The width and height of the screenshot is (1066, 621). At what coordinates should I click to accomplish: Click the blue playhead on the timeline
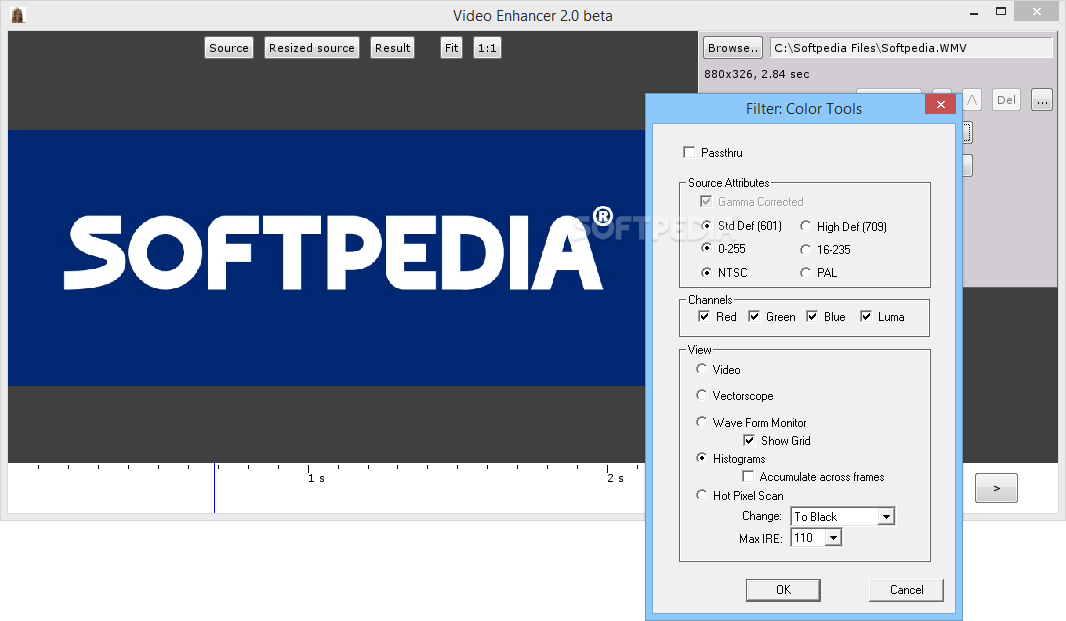click(x=214, y=488)
